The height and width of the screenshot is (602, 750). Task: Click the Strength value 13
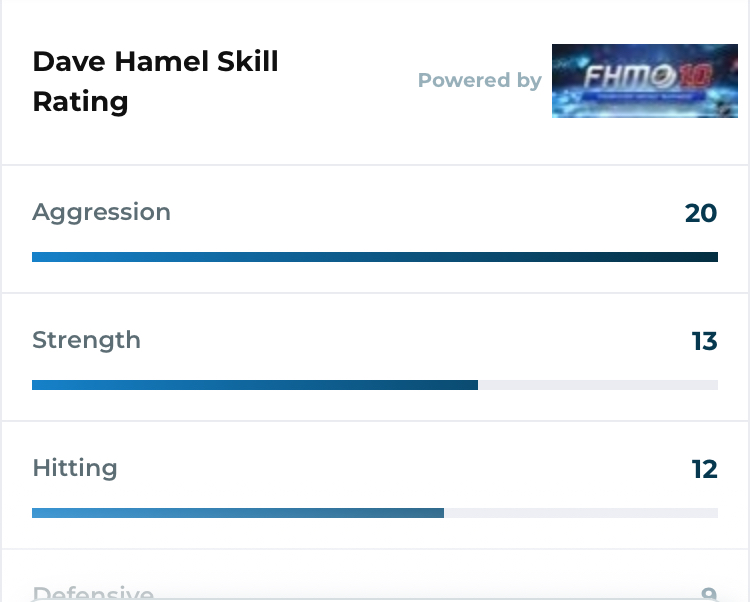[705, 341]
